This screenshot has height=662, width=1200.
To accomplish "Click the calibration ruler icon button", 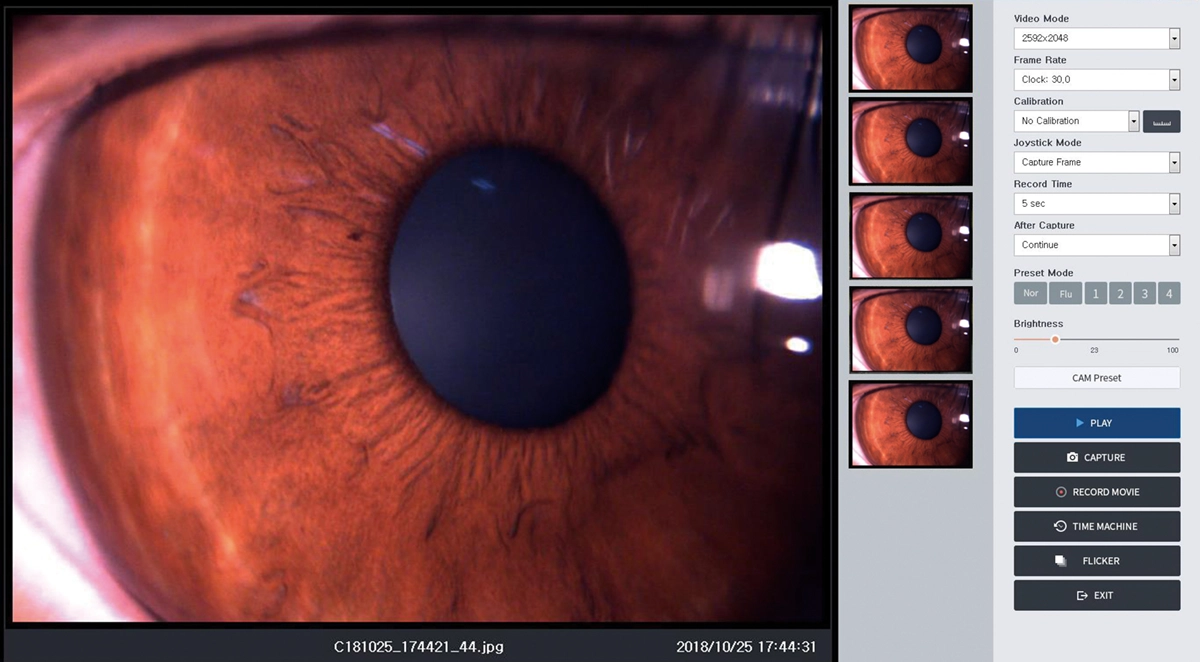I will pyautogui.click(x=1161, y=121).
